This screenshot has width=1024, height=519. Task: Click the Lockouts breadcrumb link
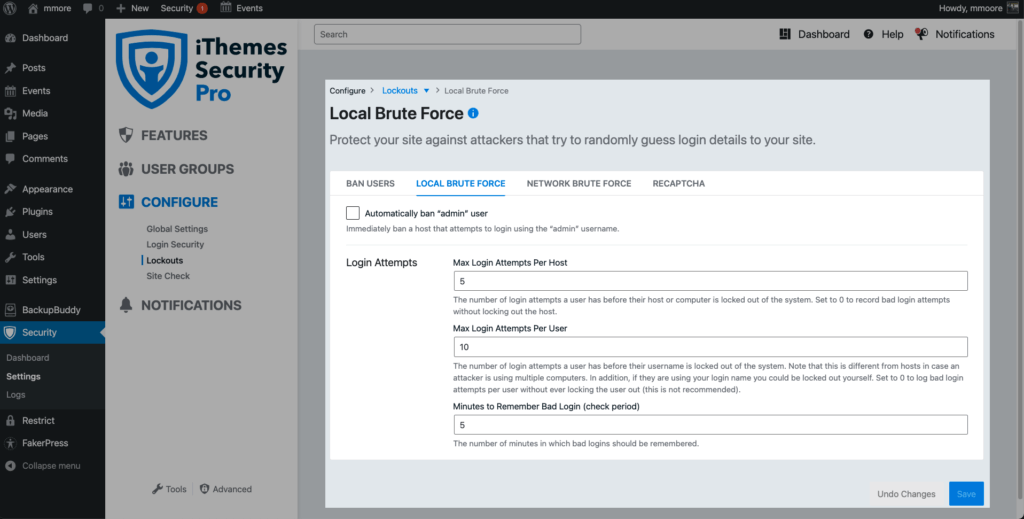pos(400,91)
